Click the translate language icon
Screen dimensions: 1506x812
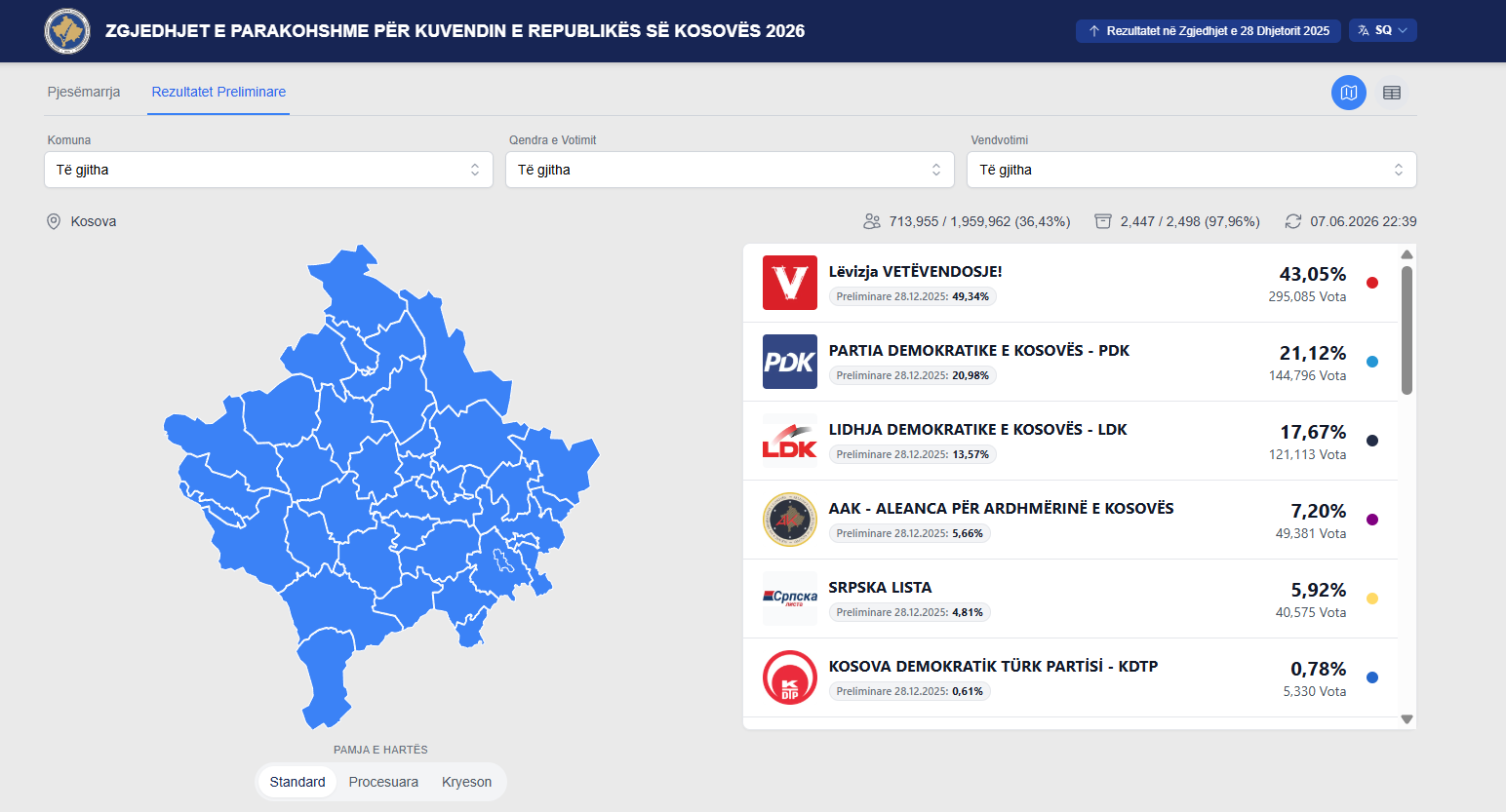pyautogui.click(x=1364, y=30)
